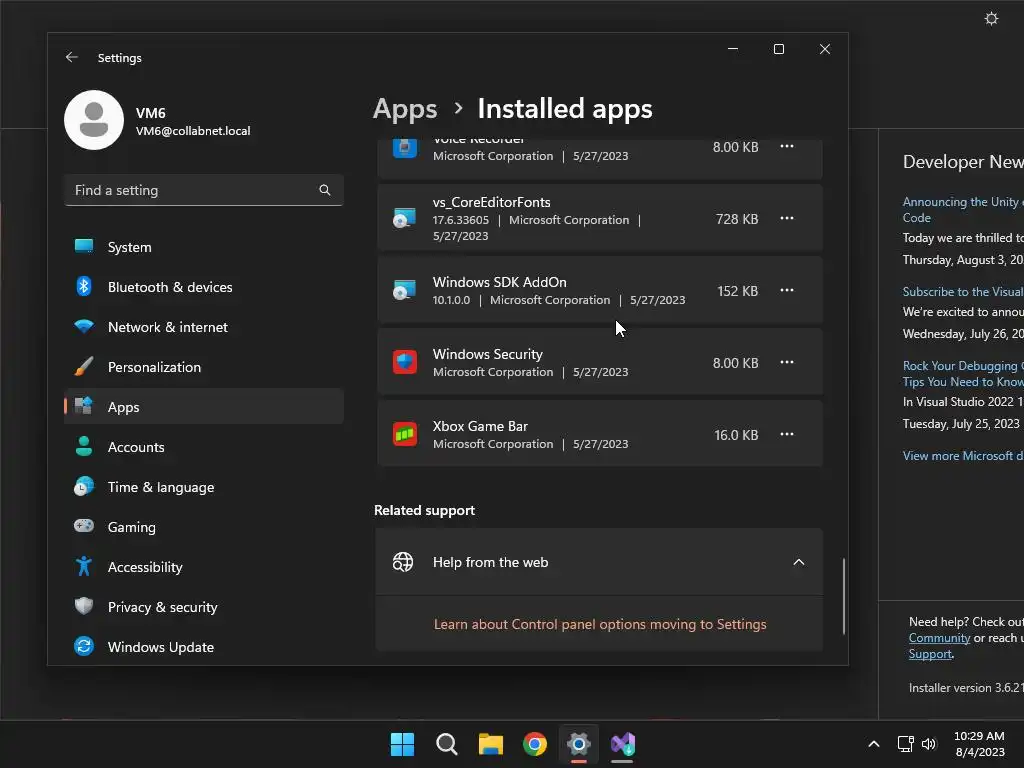This screenshot has width=1024, height=768.
Task: Select the Apps category in sidebar
Action: click(204, 407)
